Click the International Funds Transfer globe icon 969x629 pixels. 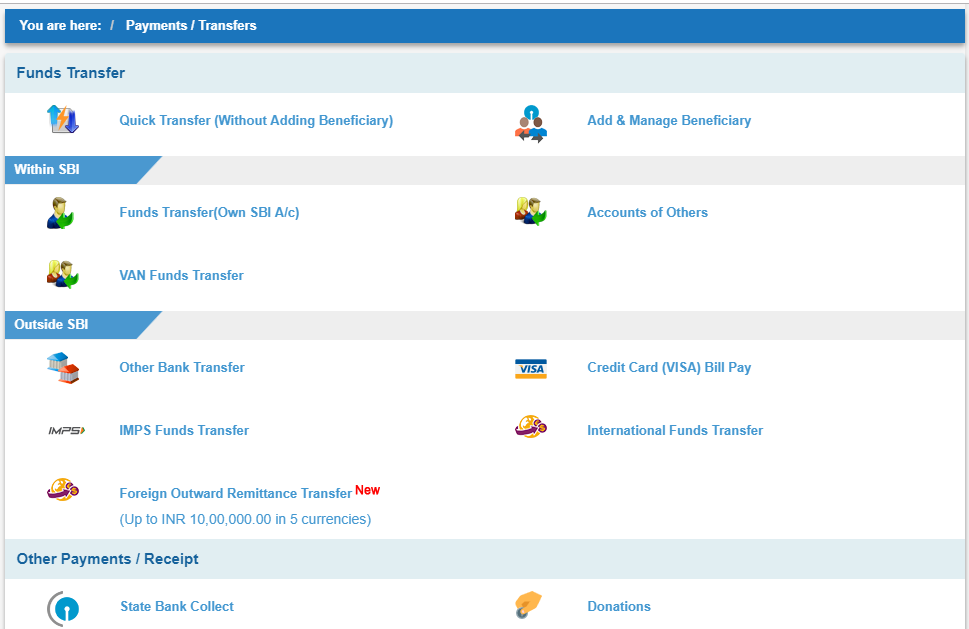(x=531, y=427)
